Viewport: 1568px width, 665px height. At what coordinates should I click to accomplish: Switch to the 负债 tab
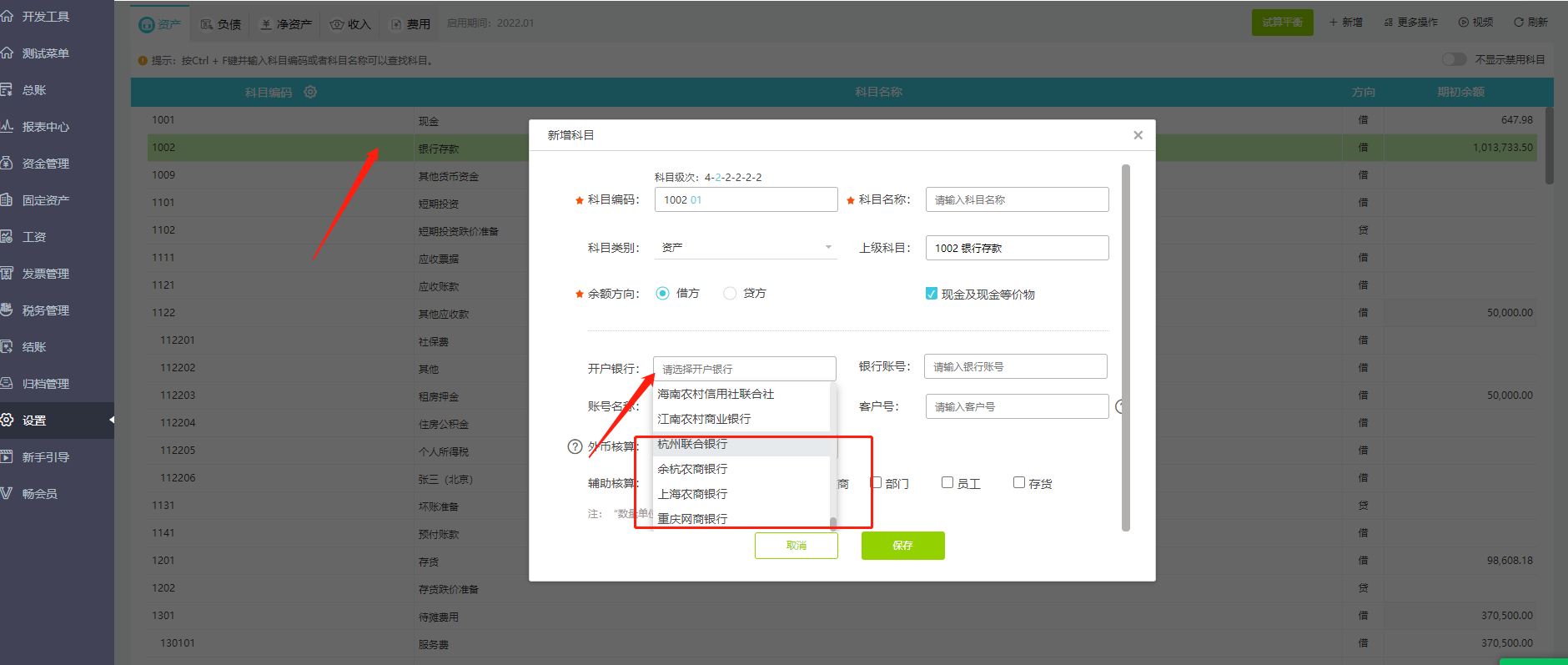[x=221, y=24]
